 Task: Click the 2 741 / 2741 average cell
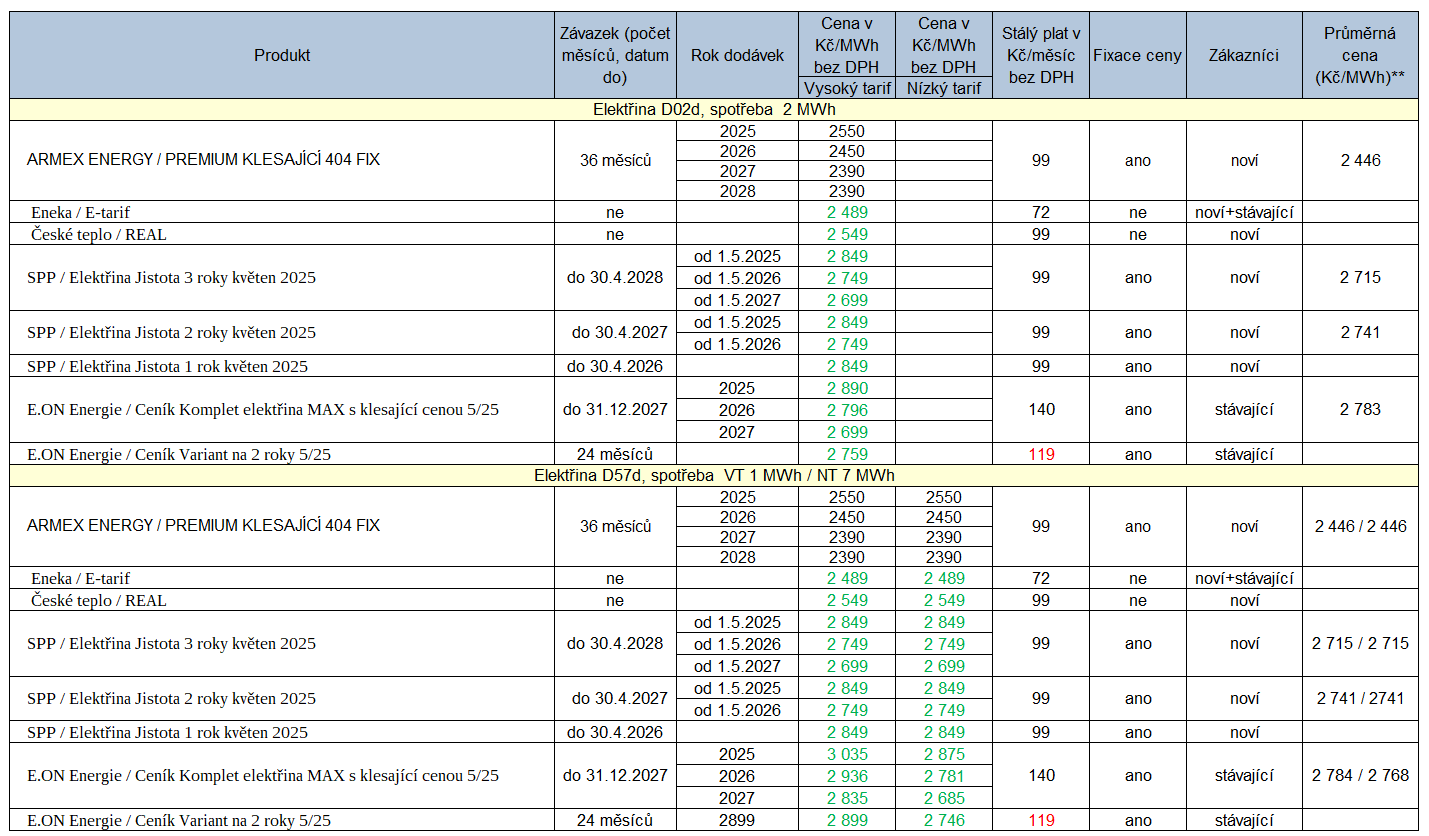point(1360,698)
